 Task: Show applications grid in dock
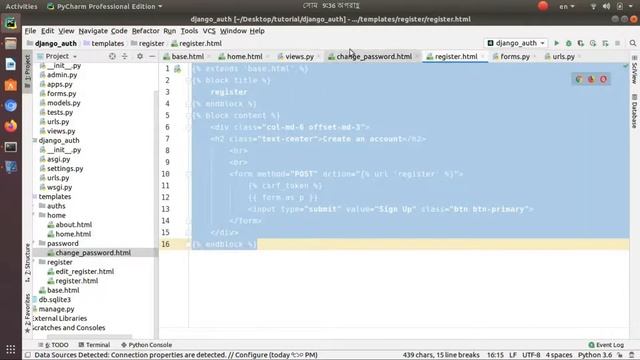coord(11,349)
